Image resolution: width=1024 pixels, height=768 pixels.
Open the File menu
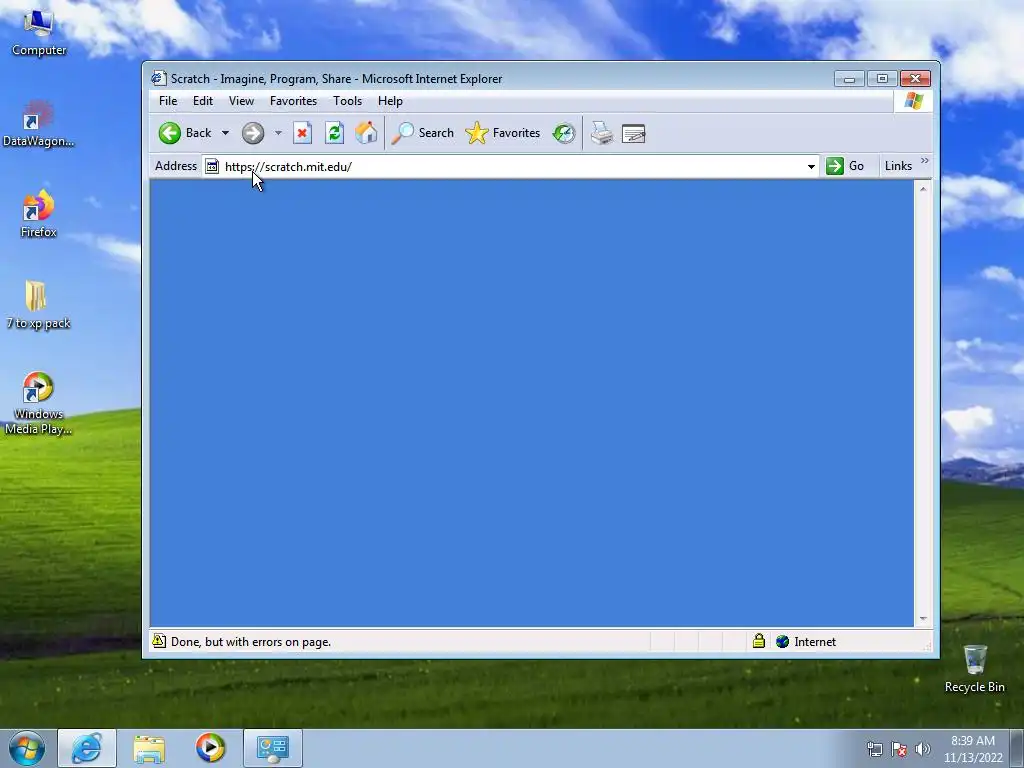(168, 101)
